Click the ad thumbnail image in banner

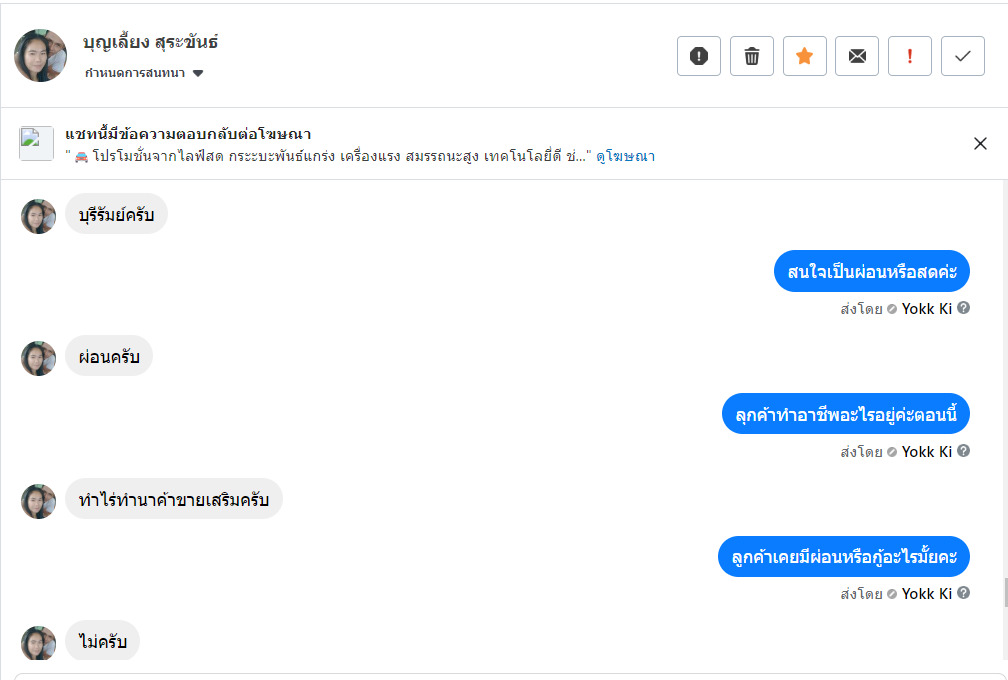(36, 143)
